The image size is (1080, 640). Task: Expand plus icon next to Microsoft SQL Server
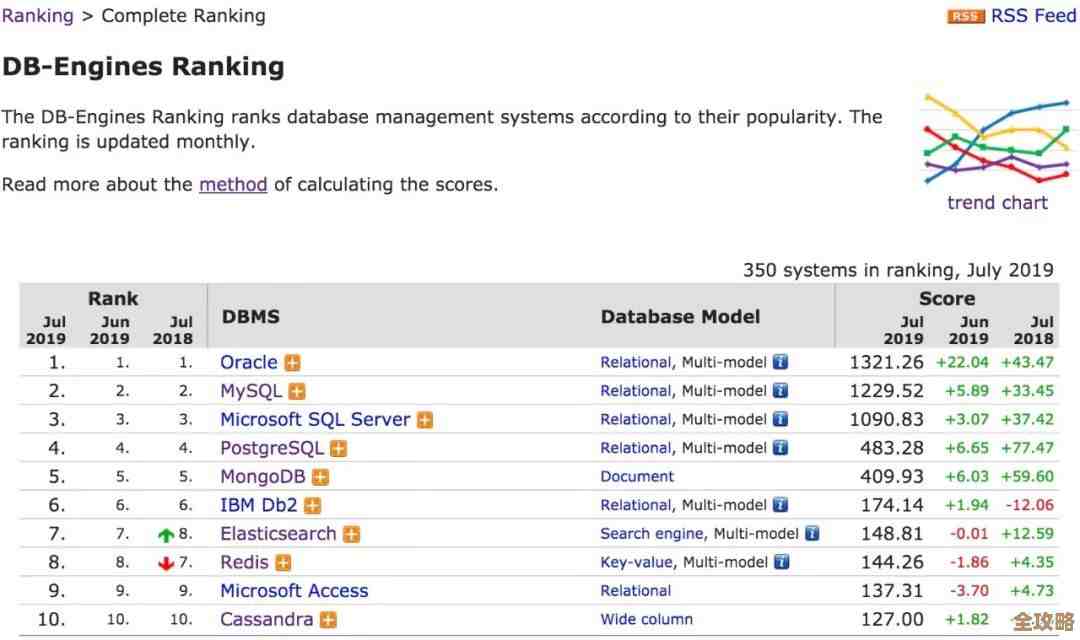pos(425,420)
